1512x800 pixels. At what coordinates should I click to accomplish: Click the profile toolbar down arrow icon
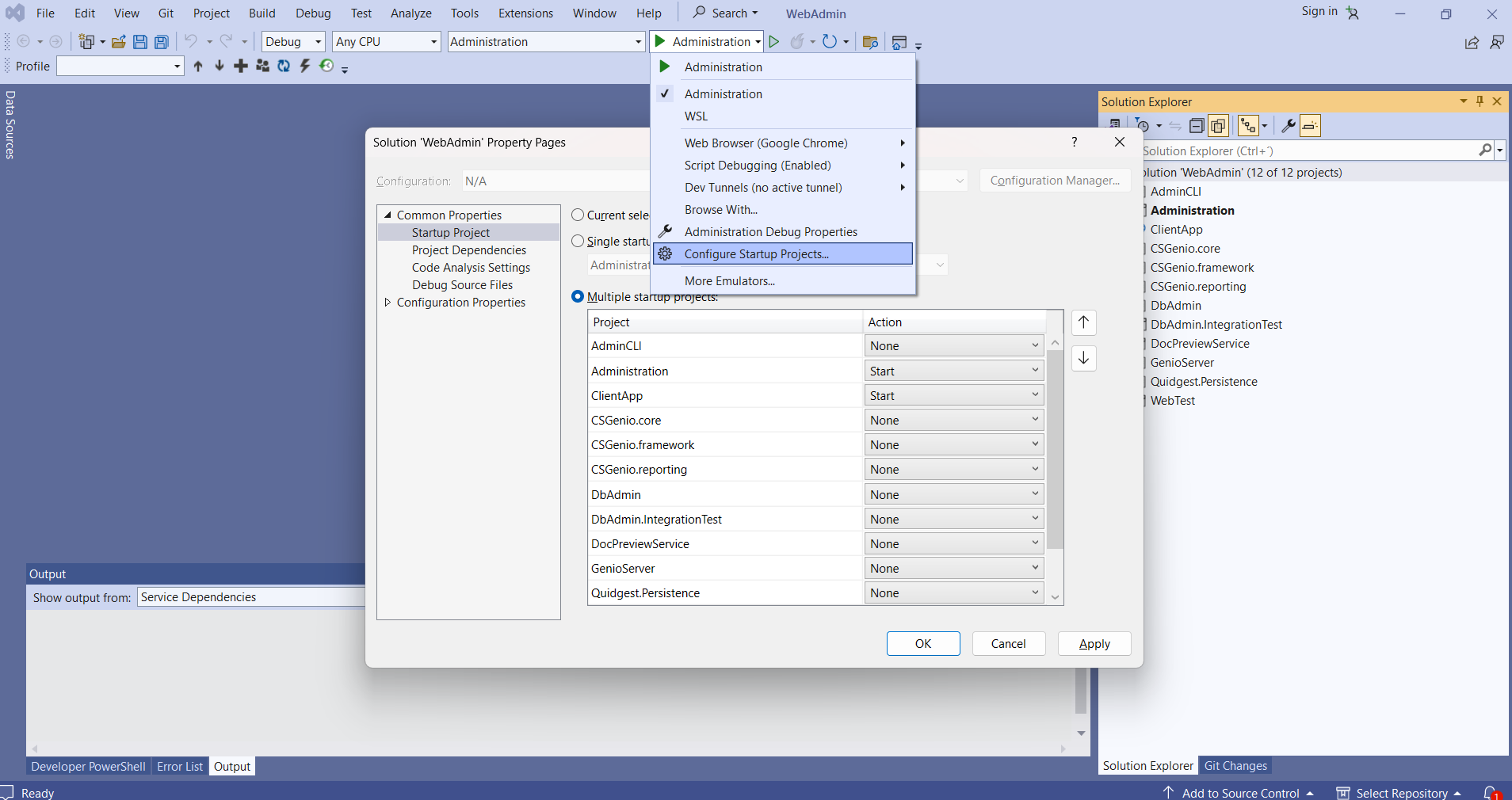220,66
